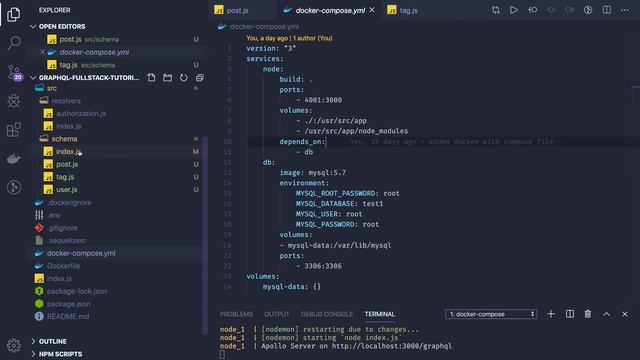
Task: Open the Extensions view
Action: 14,130
